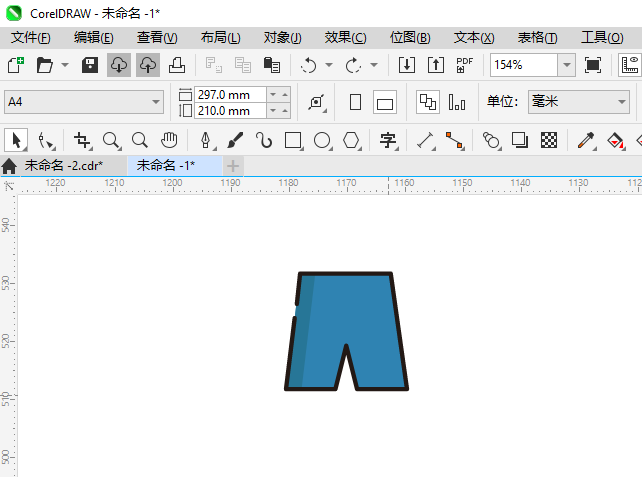Select the Rectangle tool

(x=294, y=140)
